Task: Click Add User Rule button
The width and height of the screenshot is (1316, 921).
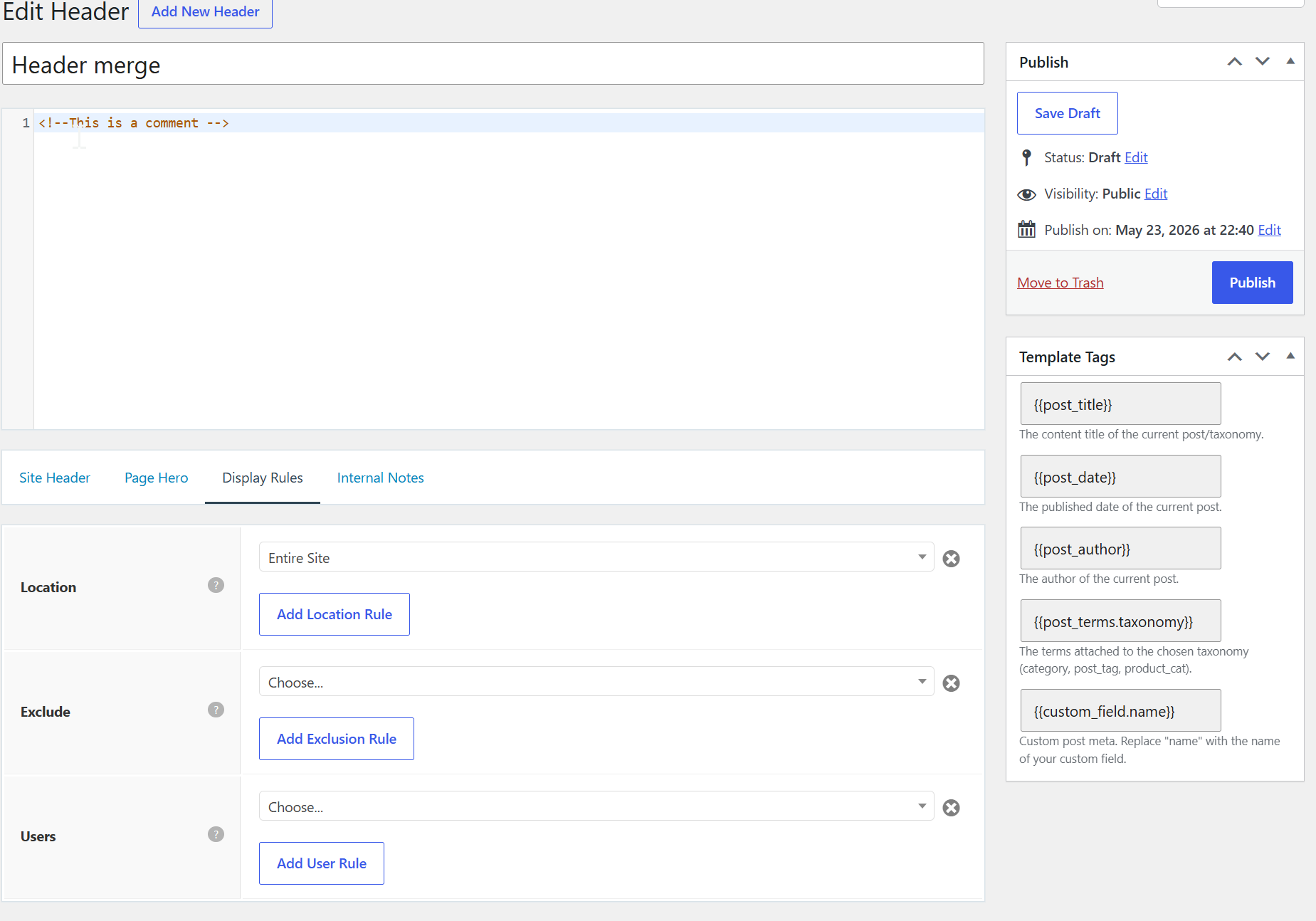Action: (322, 863)
